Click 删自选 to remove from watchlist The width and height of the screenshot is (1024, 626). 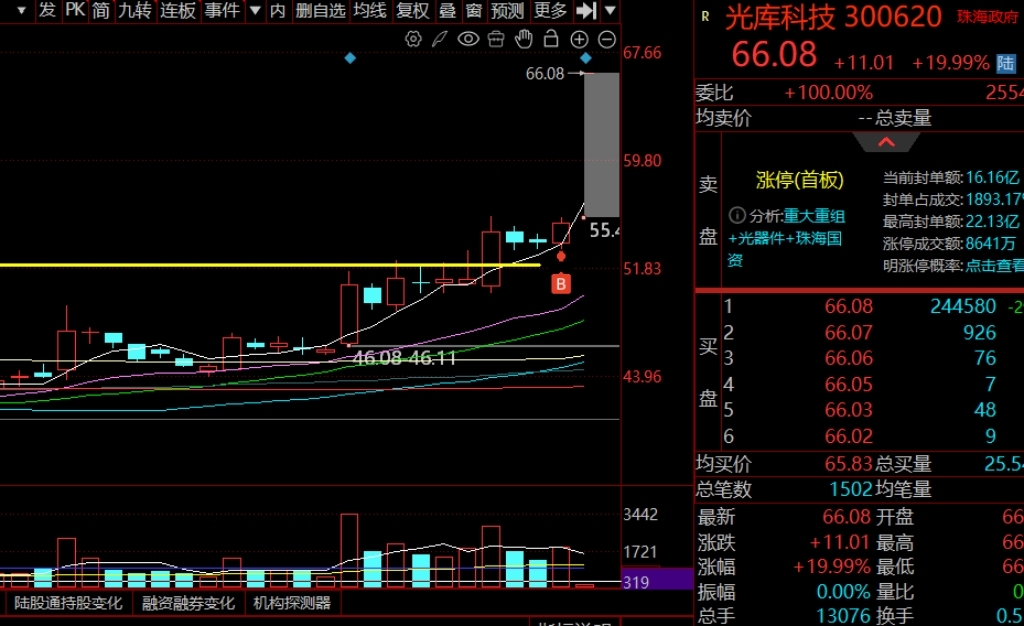(320, 10)
